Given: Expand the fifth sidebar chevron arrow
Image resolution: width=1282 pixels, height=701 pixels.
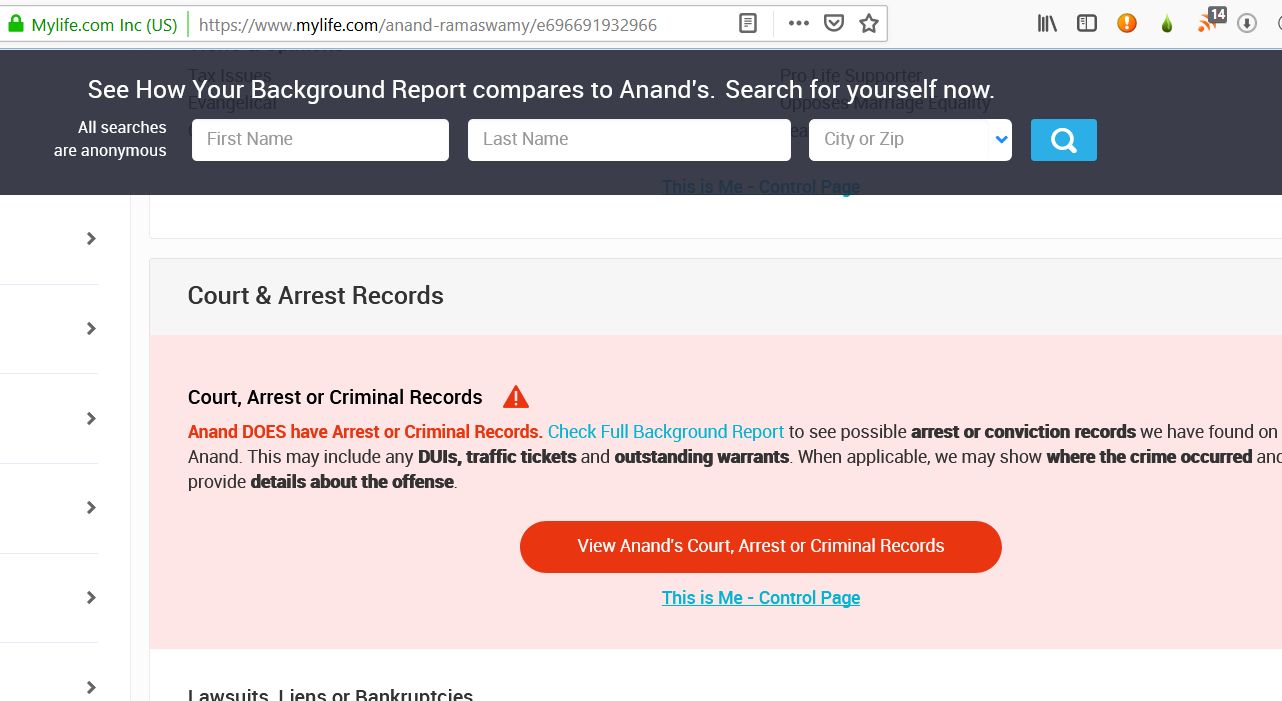Looking at the screenshot, I should (91, 597).
